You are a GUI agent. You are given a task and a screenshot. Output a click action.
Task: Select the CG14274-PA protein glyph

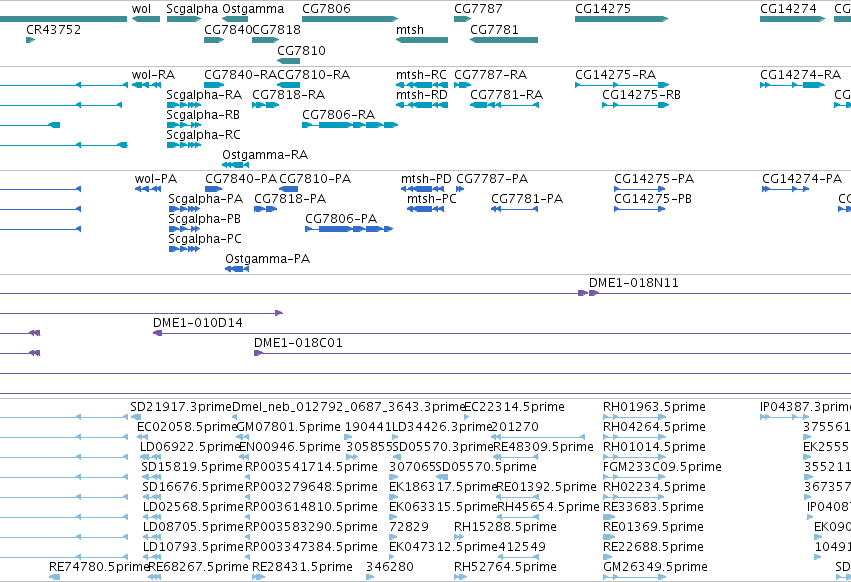785,189
